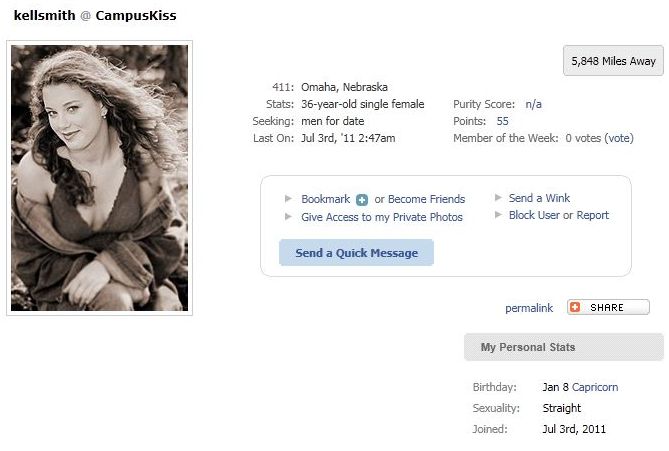
Task: Click the blue plus icon beside Bookmark
Action: (x=362, y=200)
